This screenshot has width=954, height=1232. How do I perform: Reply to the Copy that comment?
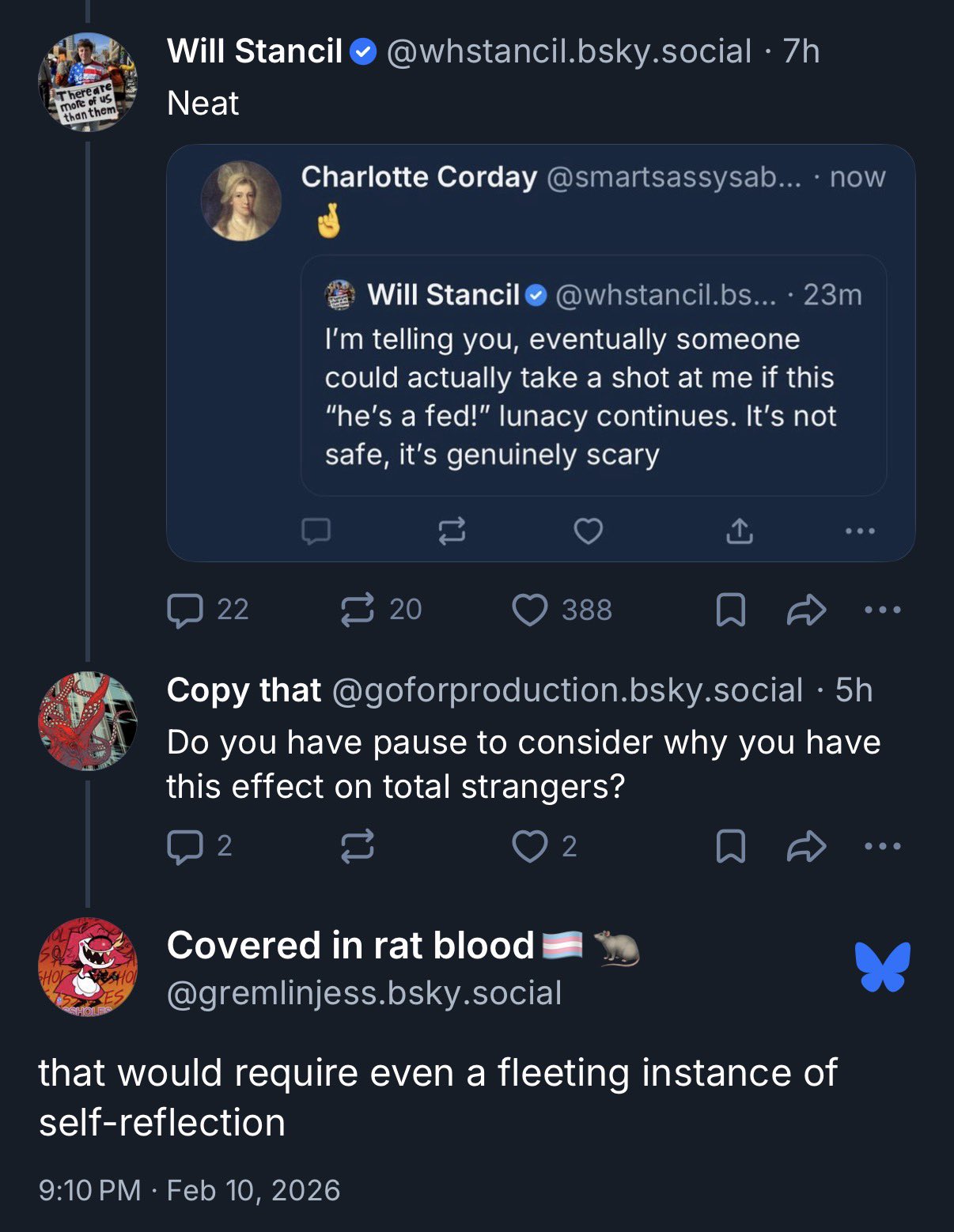(186, 846)
